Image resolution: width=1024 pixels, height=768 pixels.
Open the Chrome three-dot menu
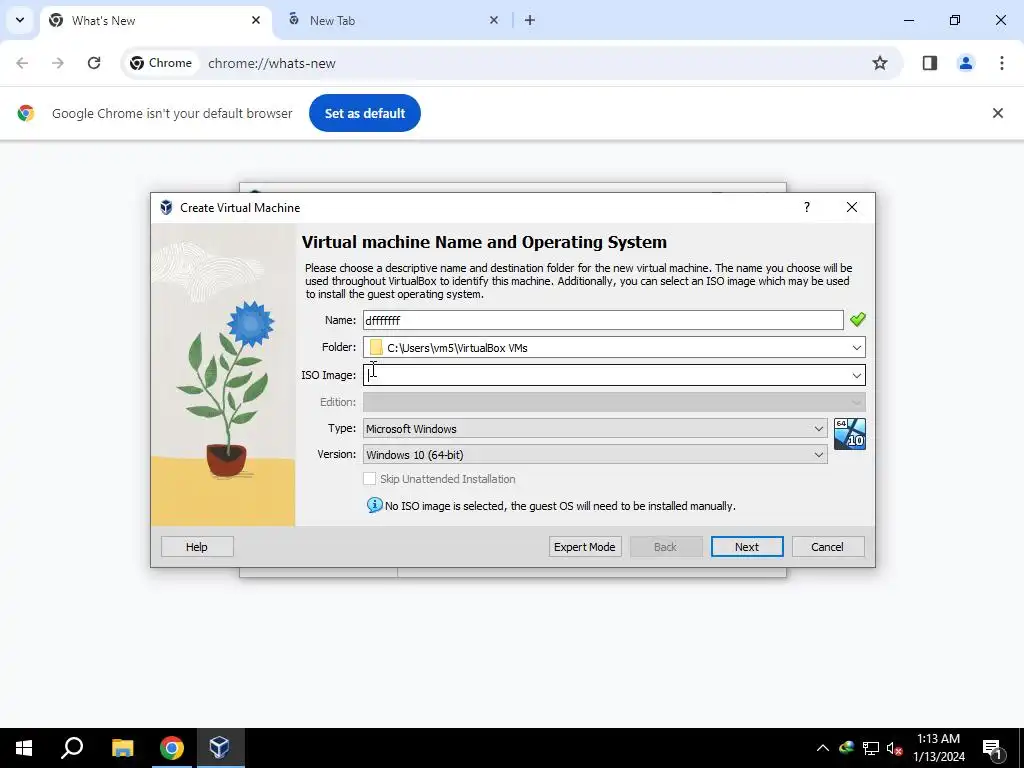tap(1001, 63)
